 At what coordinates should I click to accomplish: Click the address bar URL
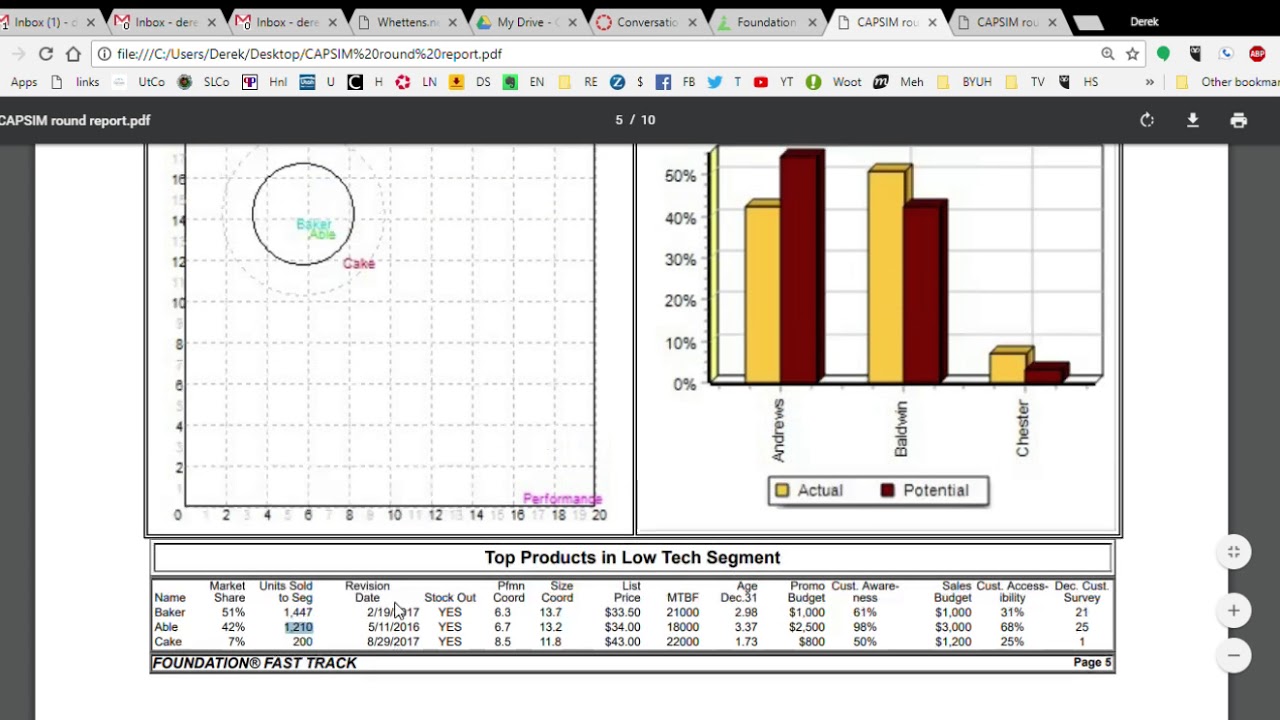(x=309, y=54)
